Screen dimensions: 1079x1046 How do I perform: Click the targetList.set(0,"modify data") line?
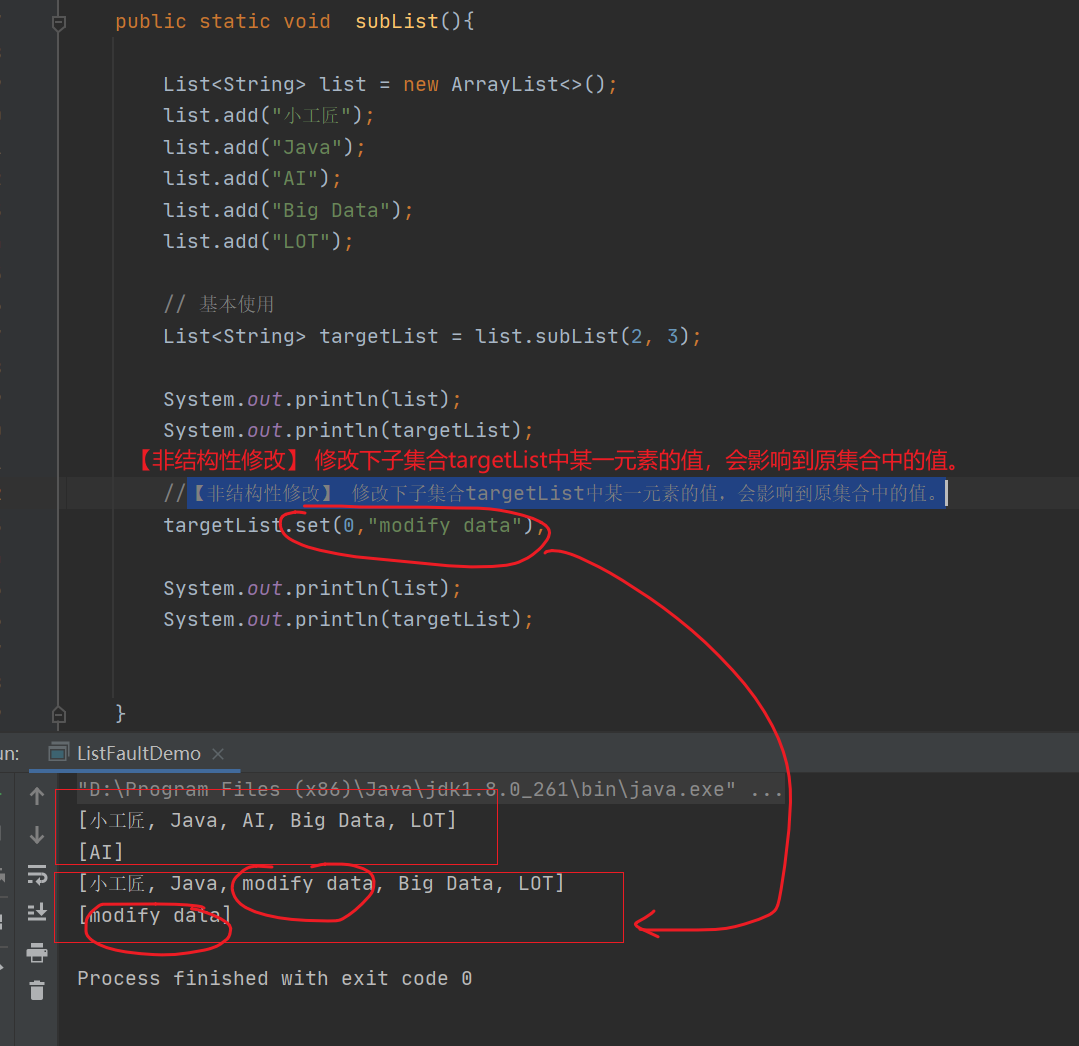(x=354, y=526)
